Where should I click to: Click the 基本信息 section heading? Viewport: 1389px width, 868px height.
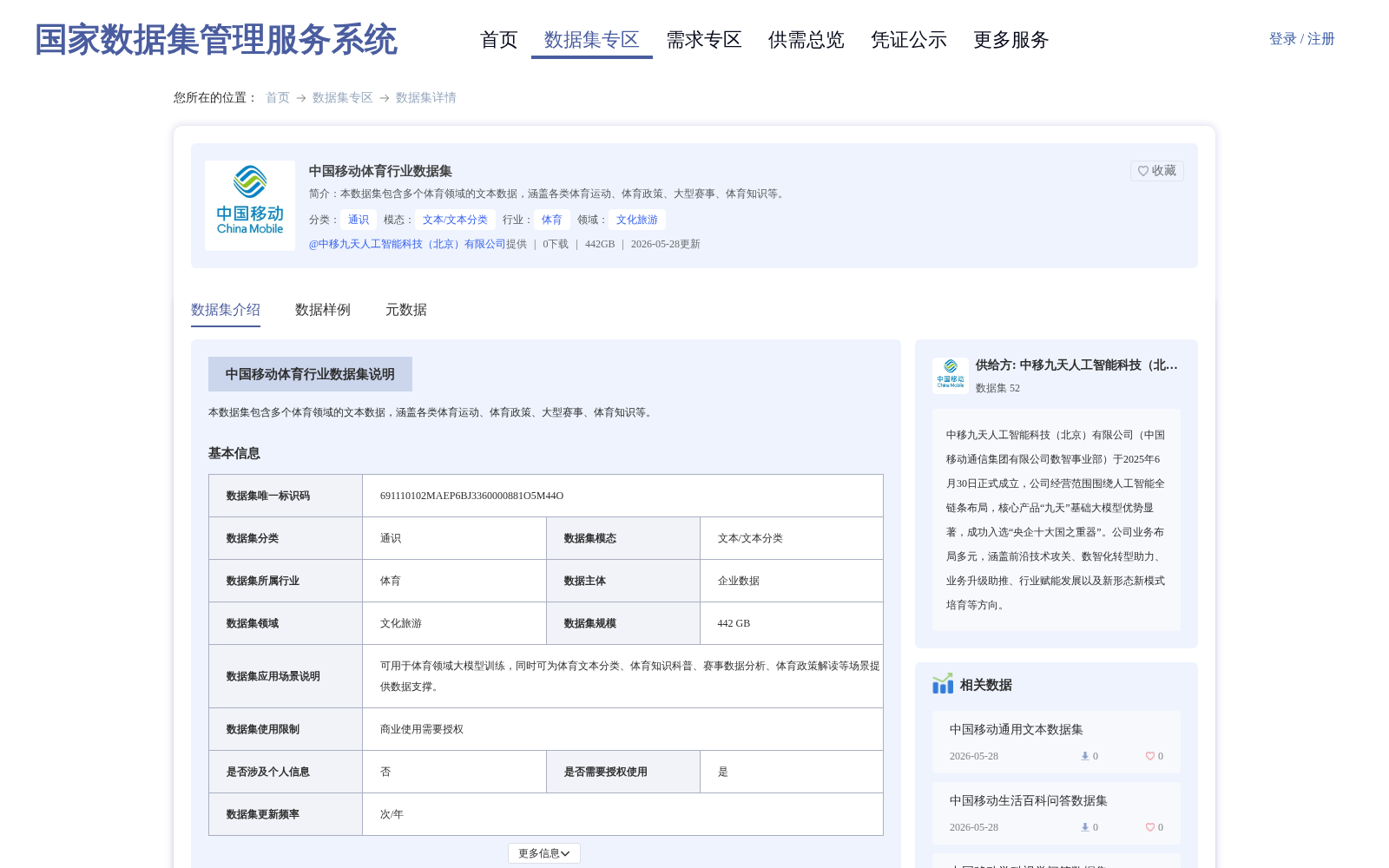click(234, 453)
